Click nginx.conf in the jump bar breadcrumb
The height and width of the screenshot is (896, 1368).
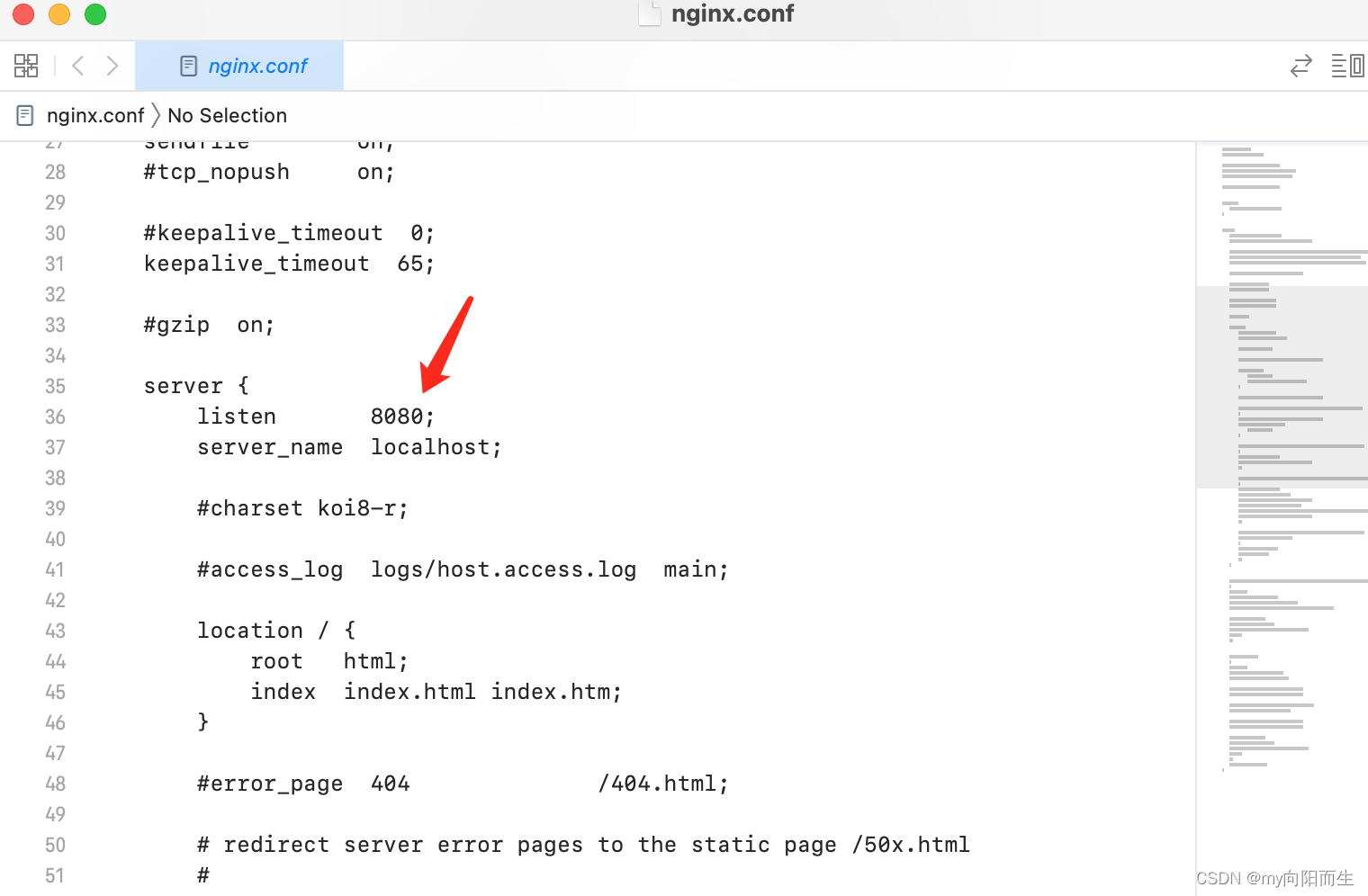(x=95, y=115)
